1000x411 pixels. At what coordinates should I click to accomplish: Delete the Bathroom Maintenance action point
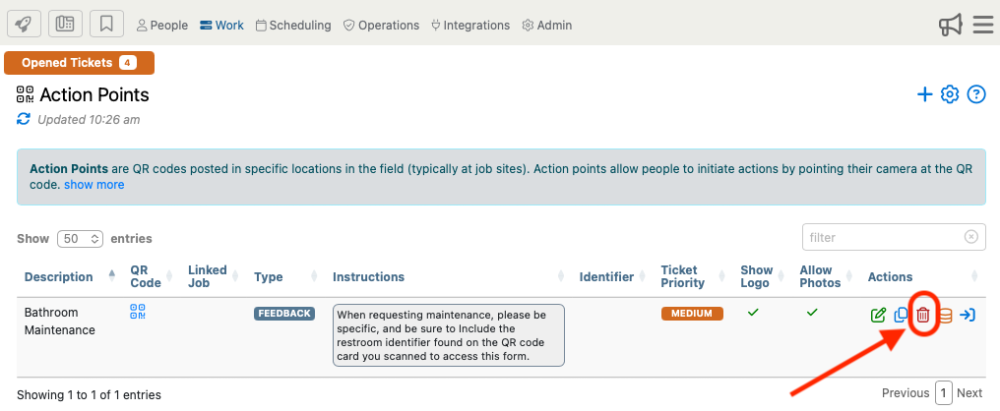coord(923,316)
